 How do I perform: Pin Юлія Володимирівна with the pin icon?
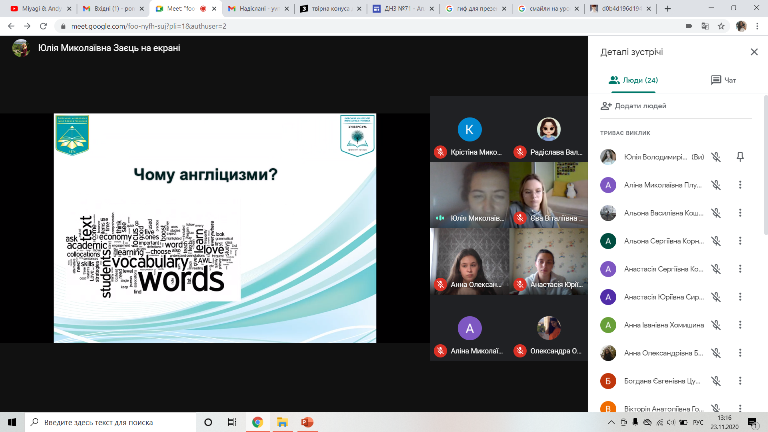pos(740,157)
